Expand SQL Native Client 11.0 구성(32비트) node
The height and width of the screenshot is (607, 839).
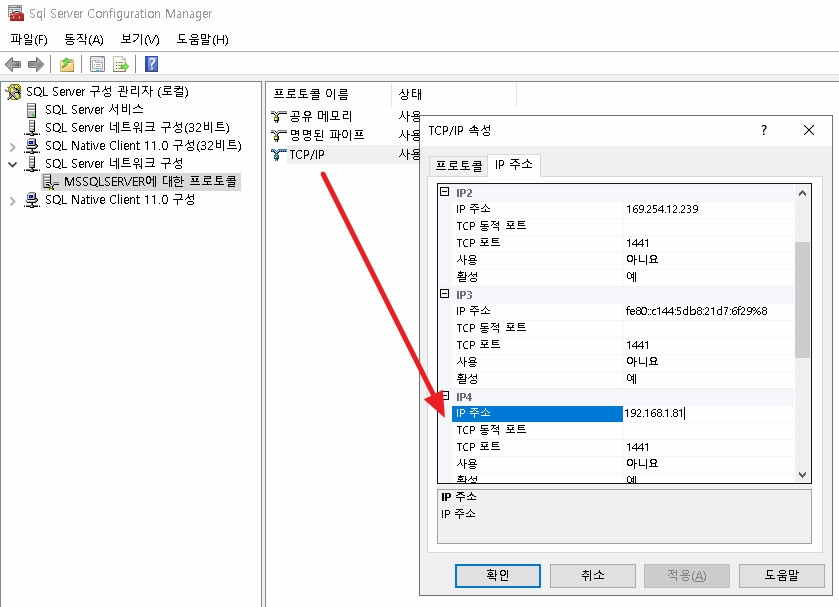tap(13, 147)
